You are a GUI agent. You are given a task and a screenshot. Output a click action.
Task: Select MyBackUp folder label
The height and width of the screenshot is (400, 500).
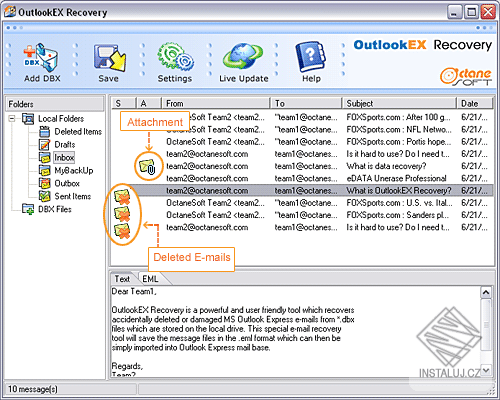tap(74, 170)
